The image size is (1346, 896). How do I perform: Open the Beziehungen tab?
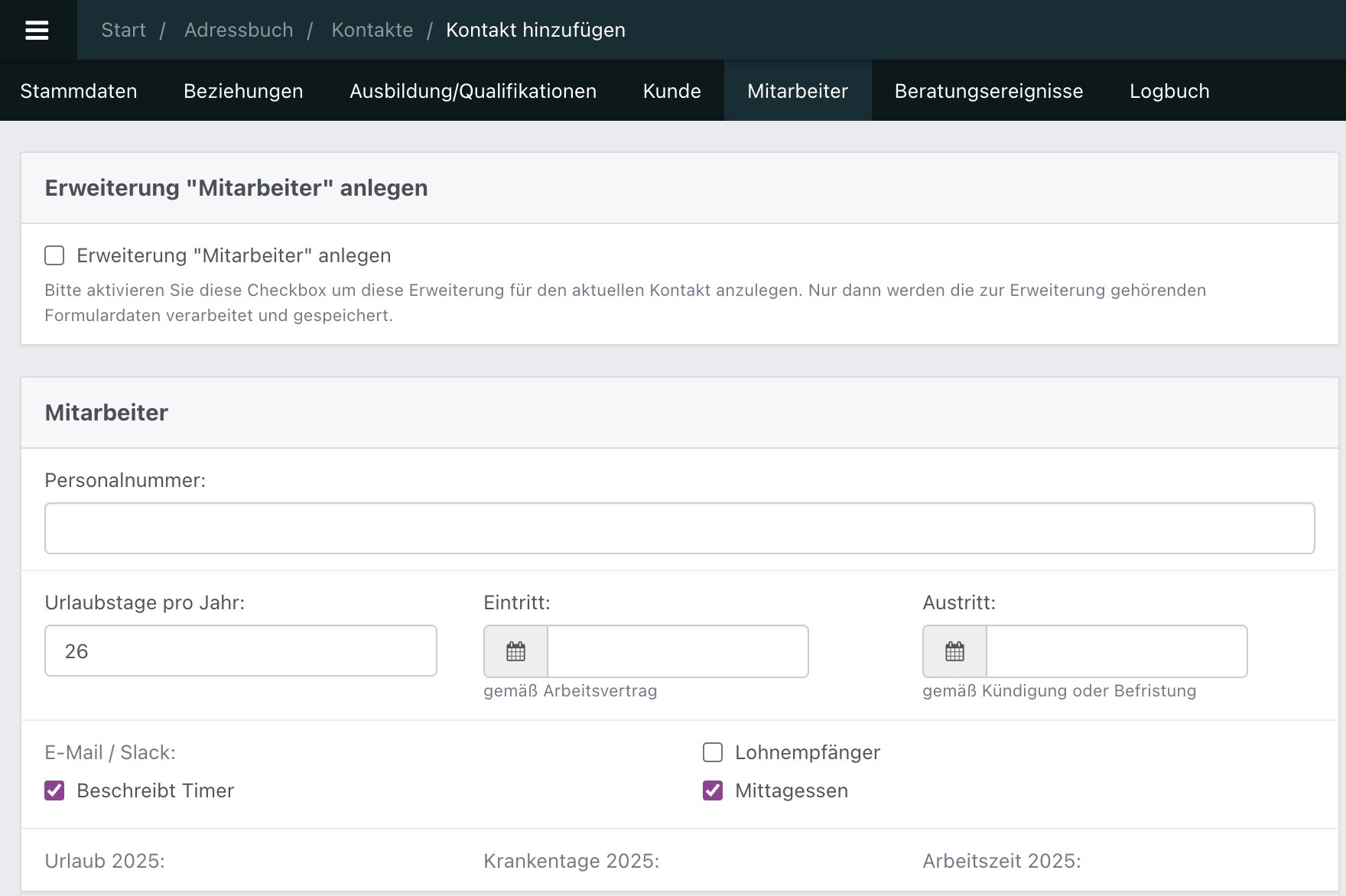pos(242,90)
